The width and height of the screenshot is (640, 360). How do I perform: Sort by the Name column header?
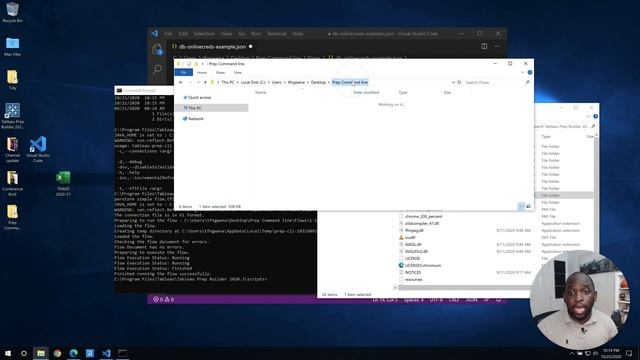[260, 93]
